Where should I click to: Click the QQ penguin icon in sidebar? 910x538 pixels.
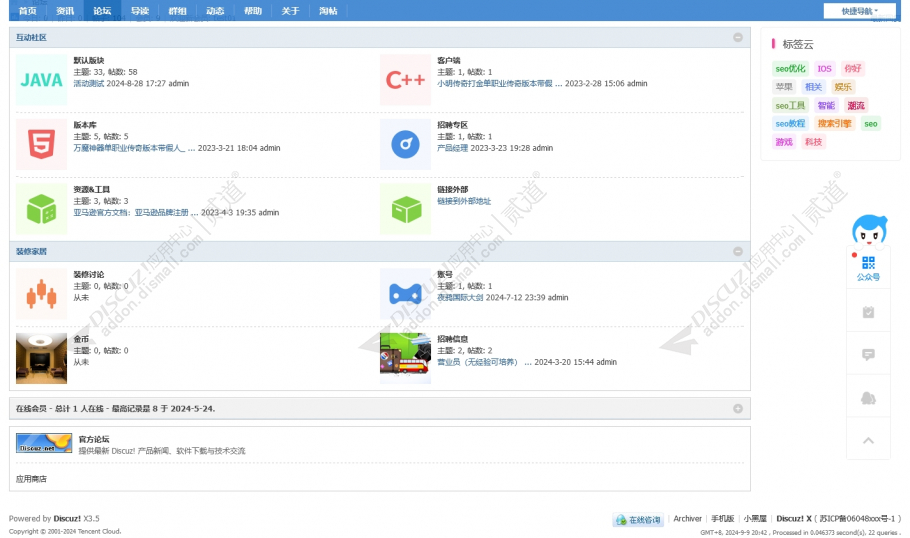point(868,398)
